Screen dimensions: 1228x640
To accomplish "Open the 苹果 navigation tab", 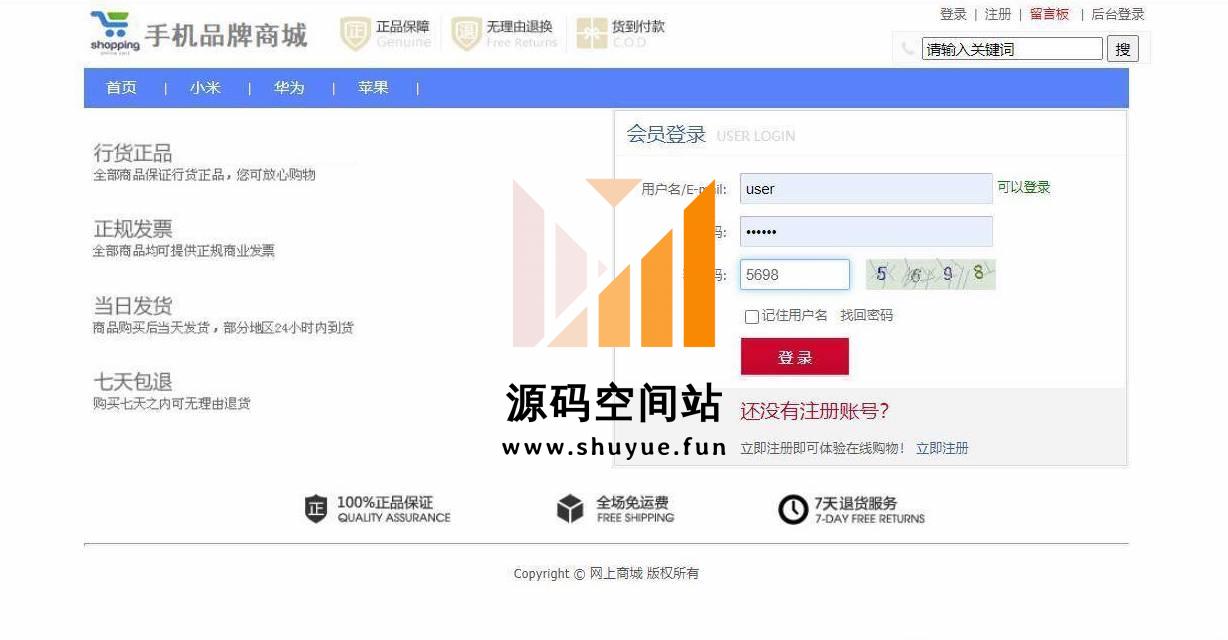I will tap(373, 88).
